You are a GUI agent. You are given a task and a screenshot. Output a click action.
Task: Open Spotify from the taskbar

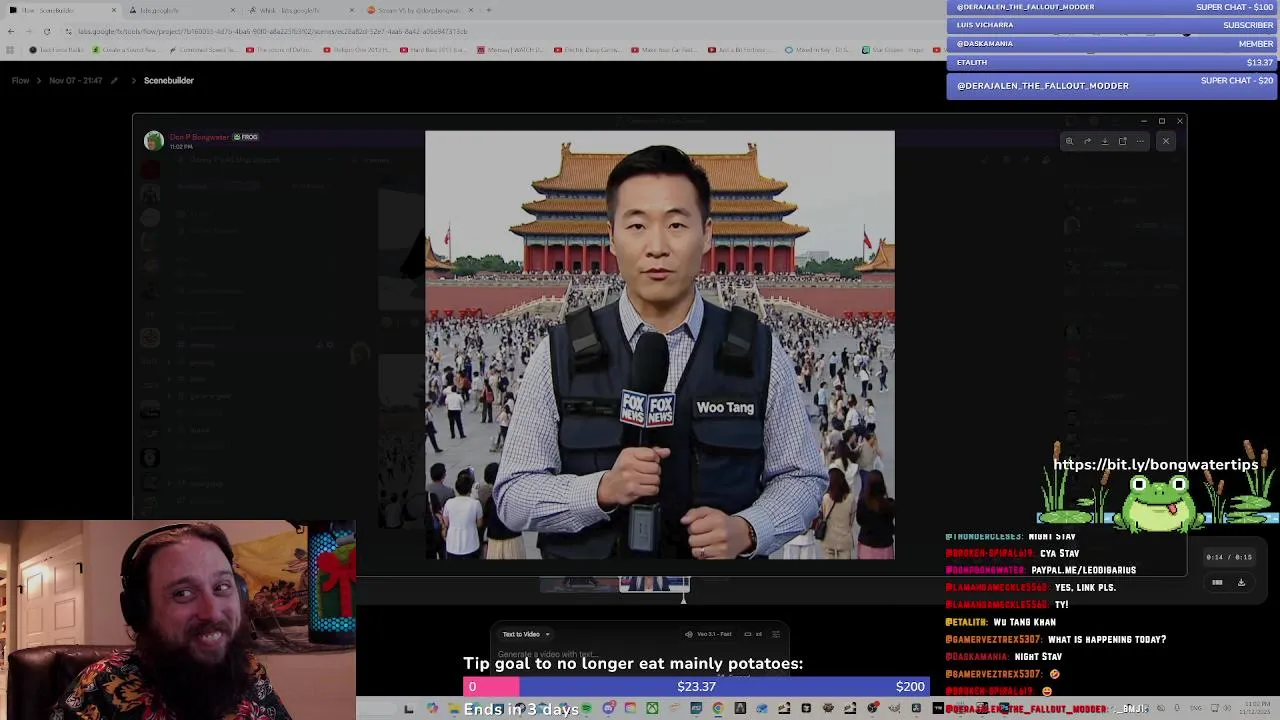click(588, 709)
